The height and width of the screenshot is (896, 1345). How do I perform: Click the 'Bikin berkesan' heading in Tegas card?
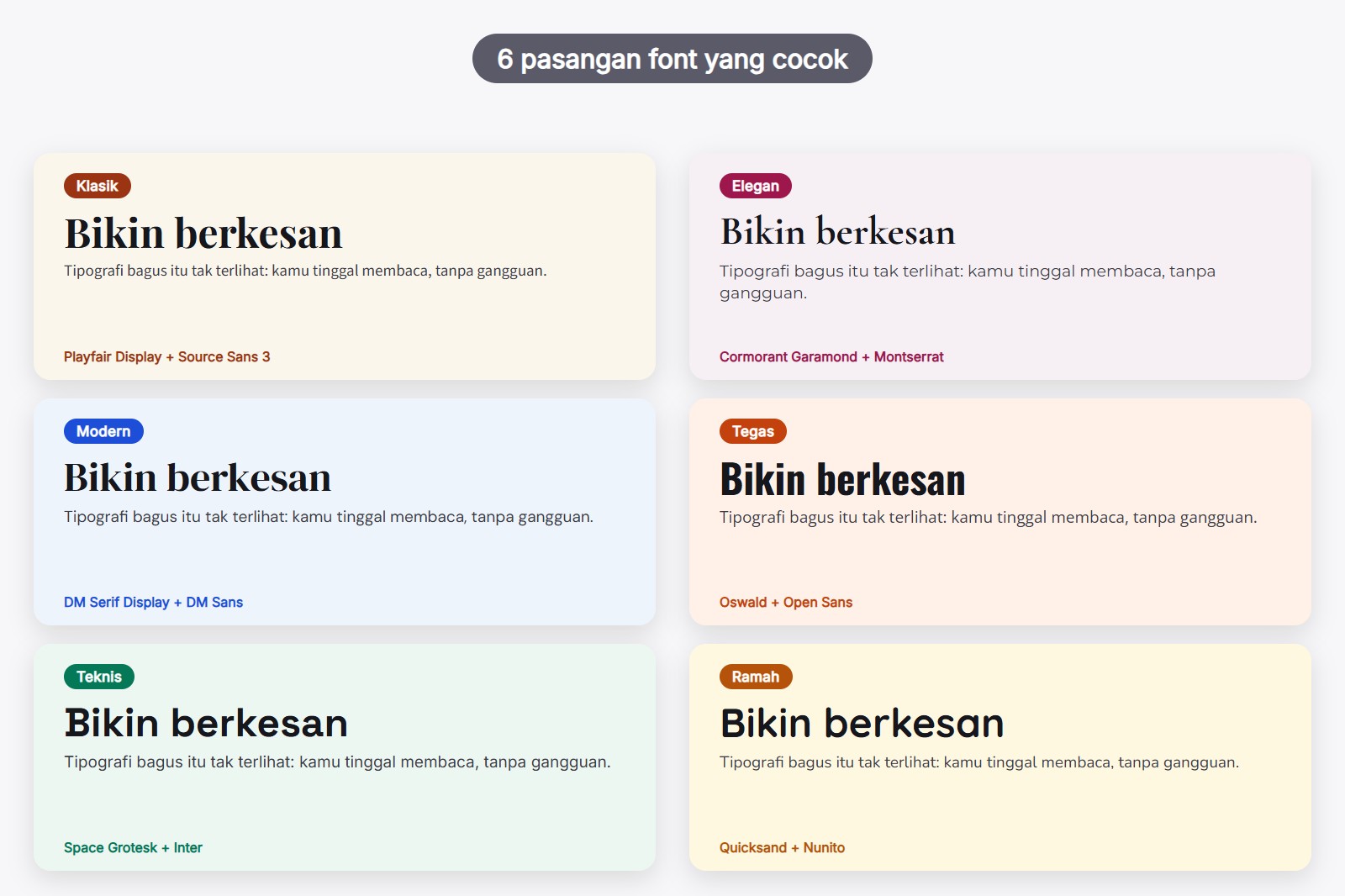coord(842,479)
